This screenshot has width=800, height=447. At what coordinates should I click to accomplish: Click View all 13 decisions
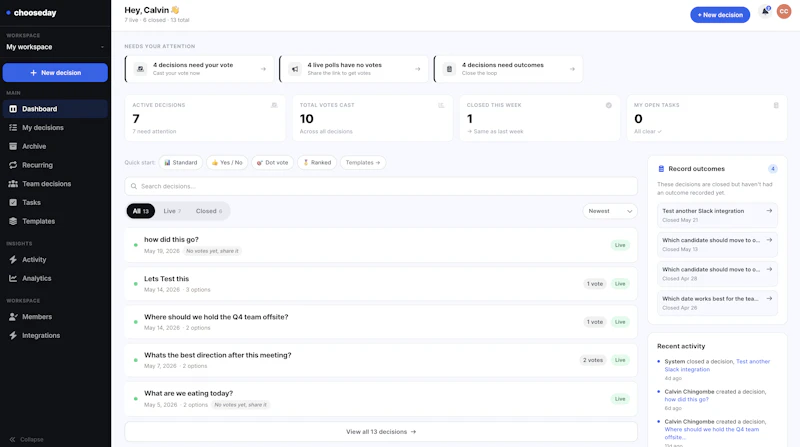381,432
